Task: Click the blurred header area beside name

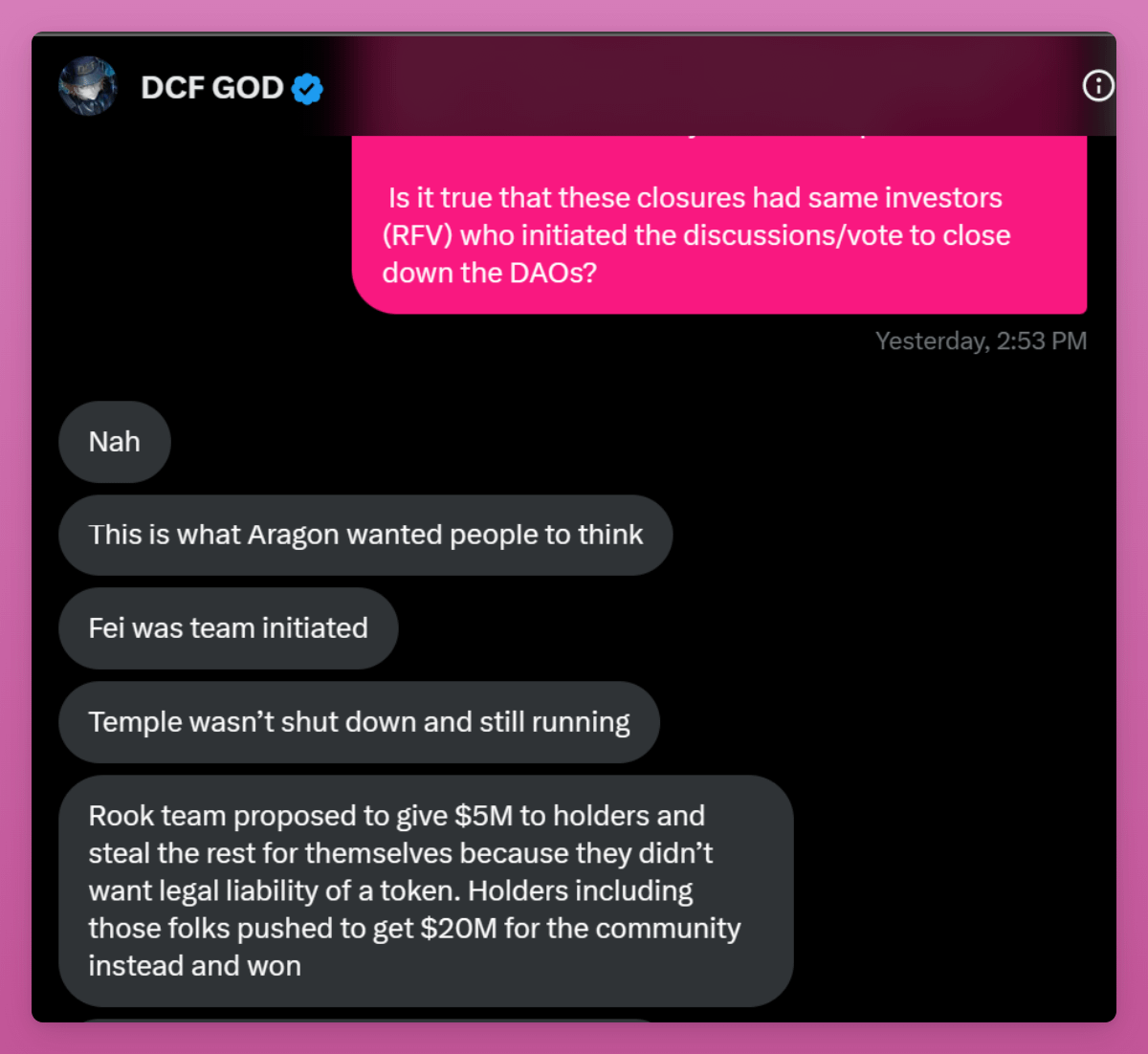Action: [x=708, y=86]
